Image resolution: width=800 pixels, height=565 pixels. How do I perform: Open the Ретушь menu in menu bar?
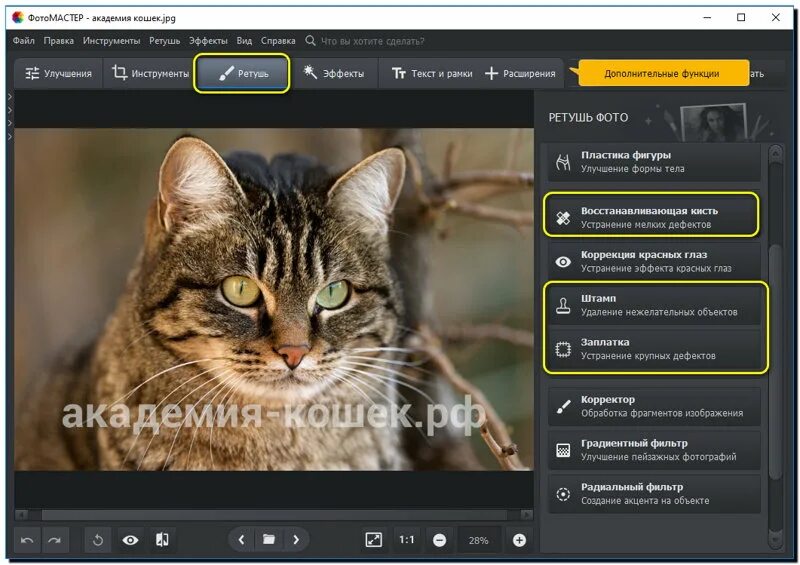pyautogui.click(x=164, y=41)
